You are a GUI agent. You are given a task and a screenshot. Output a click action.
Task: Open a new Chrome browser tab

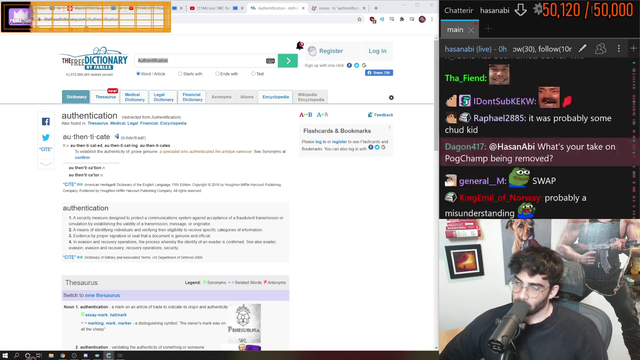376,8
